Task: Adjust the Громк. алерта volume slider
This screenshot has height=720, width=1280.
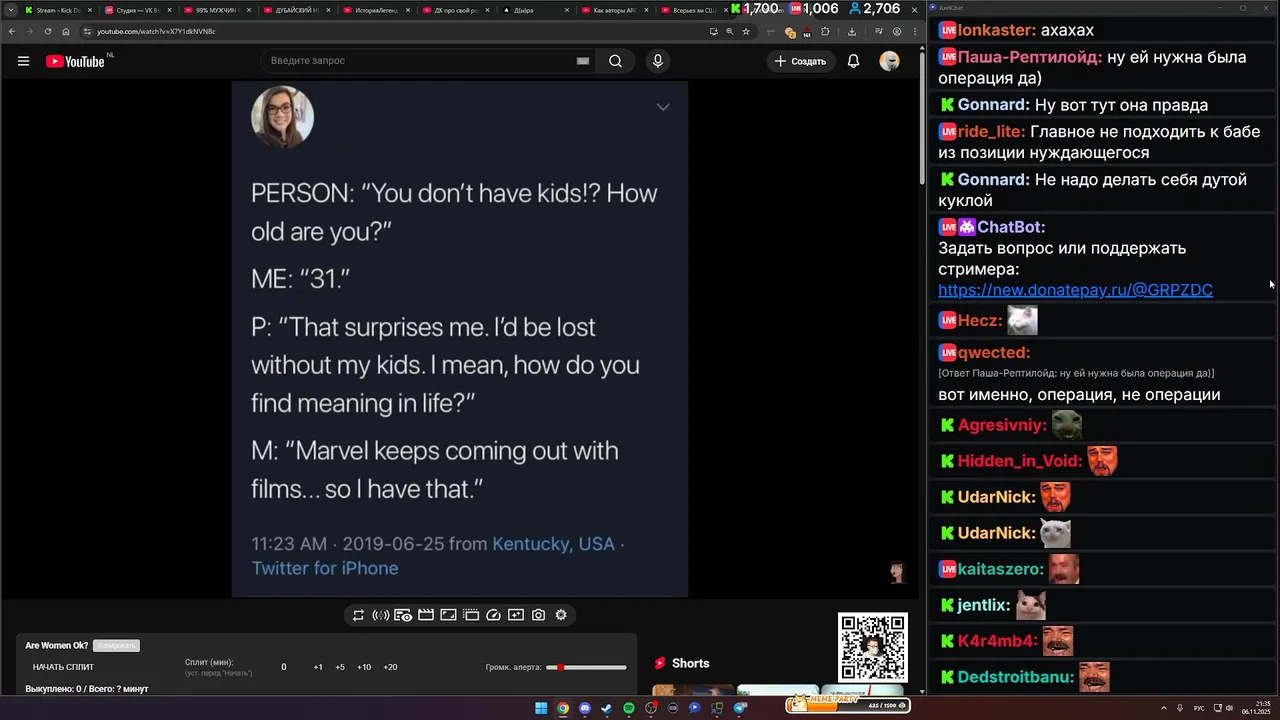Action: pyautogui.click(x=586, y=667)
